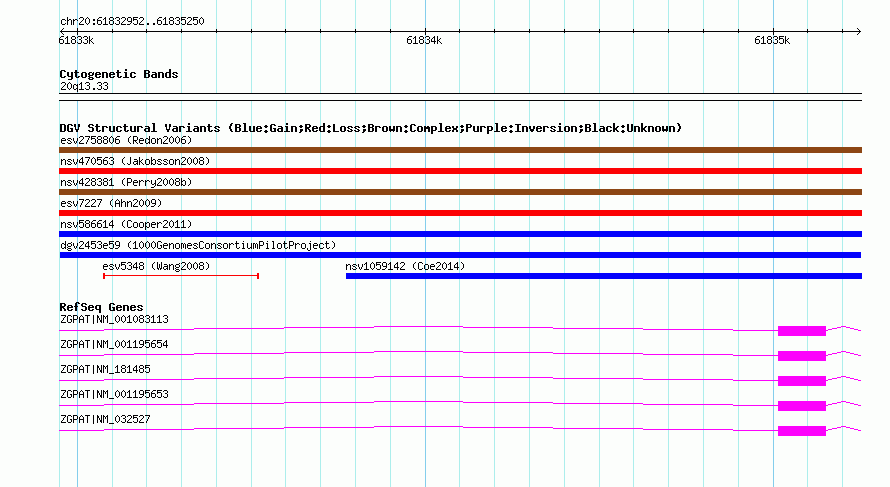
Task: Select the exon block of ZGPAT NM_032527
Action: [801, 431]
